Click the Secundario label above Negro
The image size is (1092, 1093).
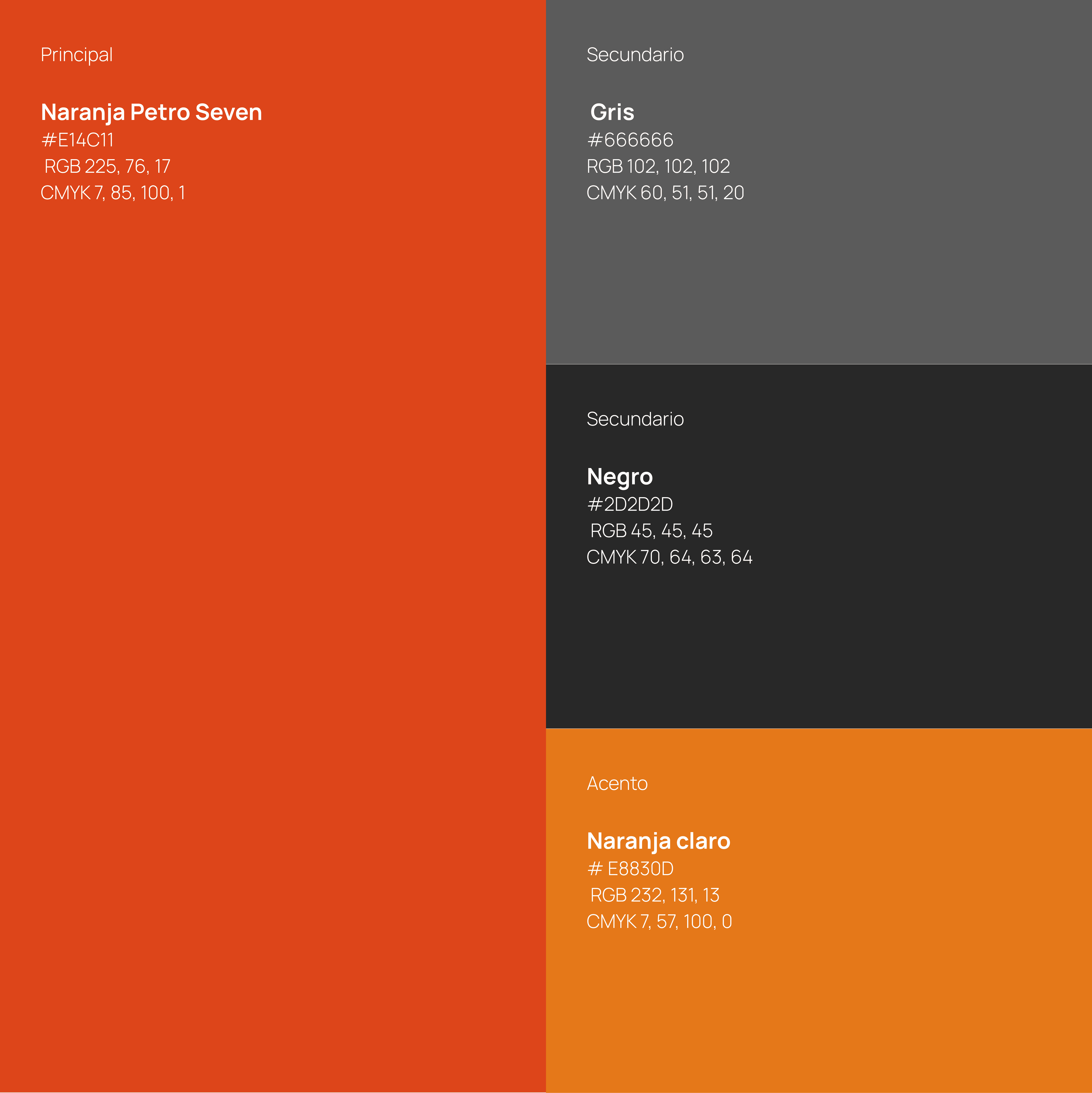pos(635,419)
